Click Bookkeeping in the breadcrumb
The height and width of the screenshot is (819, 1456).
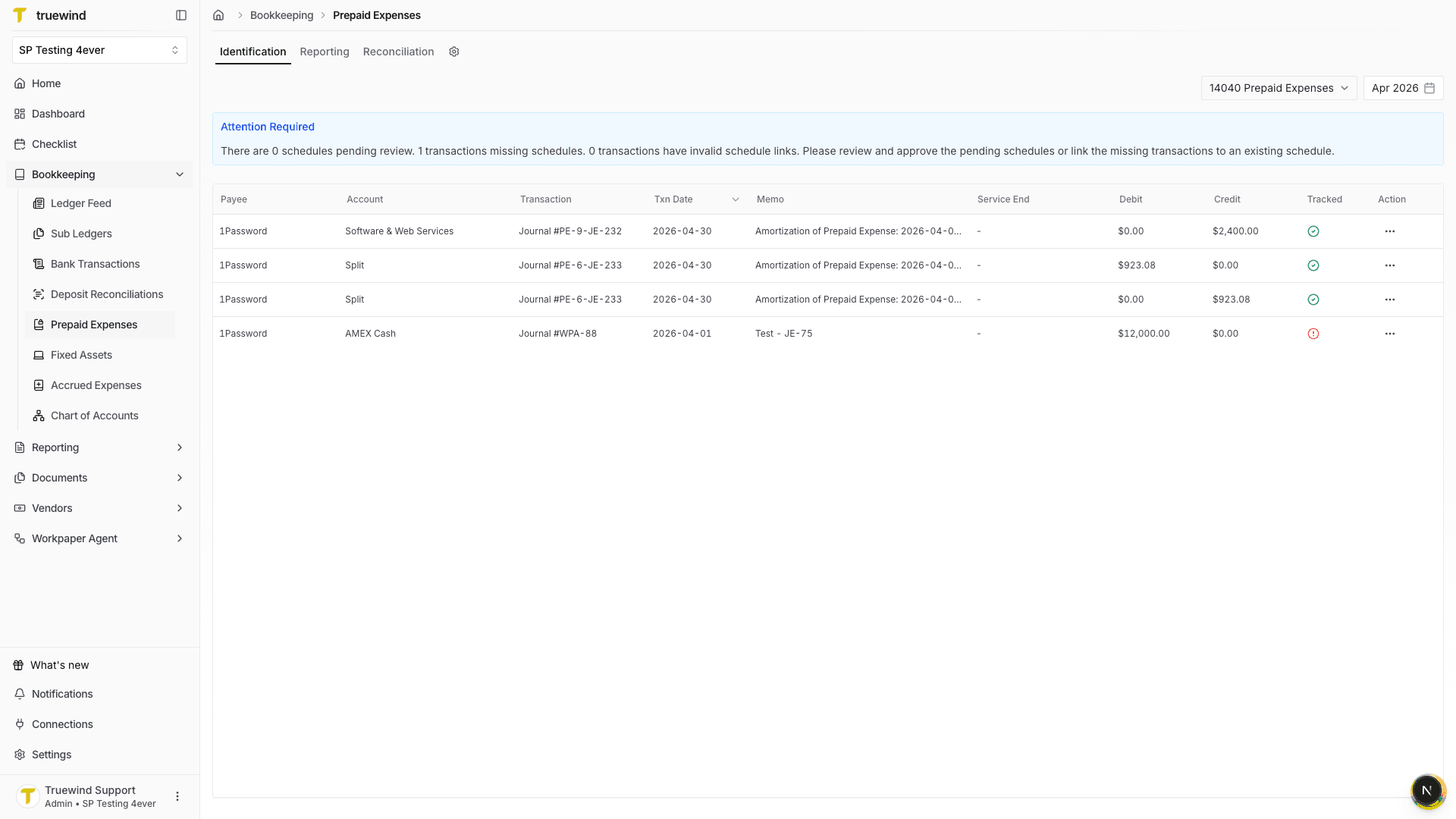(x=281, y=15)
